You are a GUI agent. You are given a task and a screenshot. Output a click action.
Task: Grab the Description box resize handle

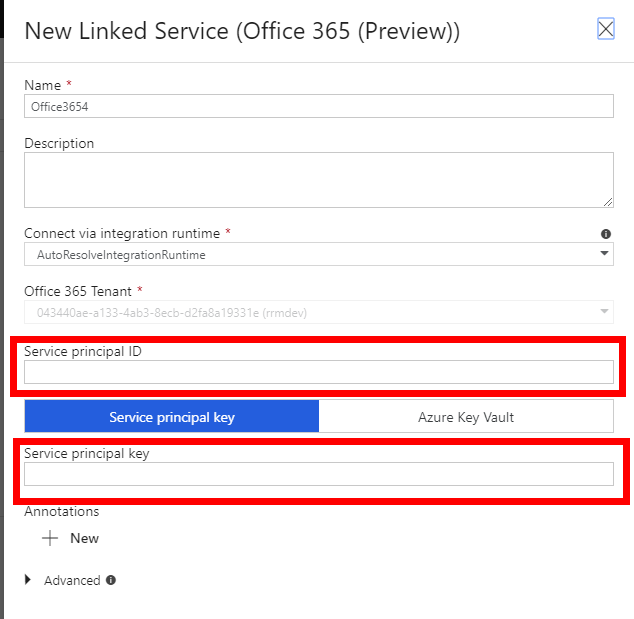click(608, 201)
